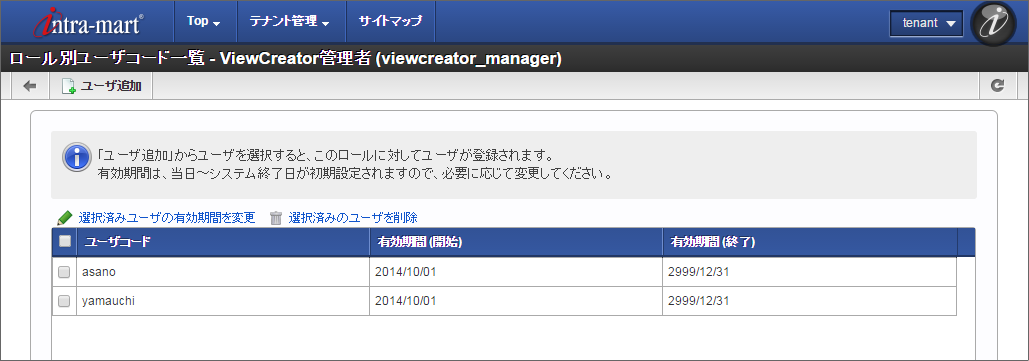Click the trash can icon for deleting users
This screenshot has height=361, width=1029.
276,218
